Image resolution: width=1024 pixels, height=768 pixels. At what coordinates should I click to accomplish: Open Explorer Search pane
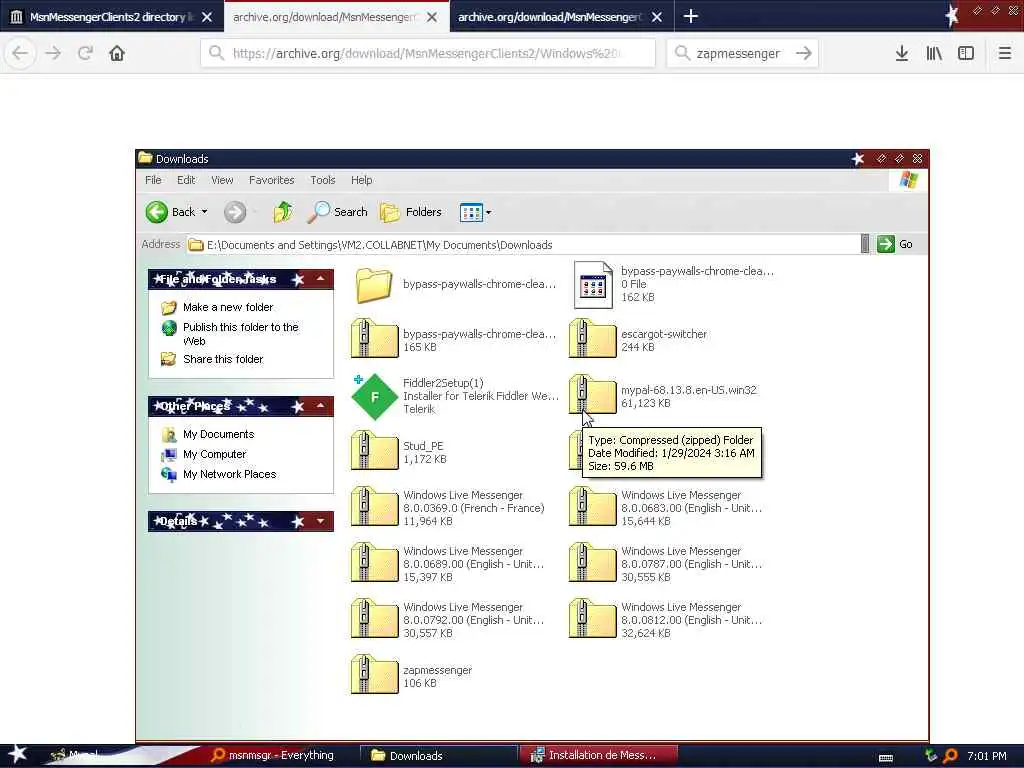pos(337,212)
